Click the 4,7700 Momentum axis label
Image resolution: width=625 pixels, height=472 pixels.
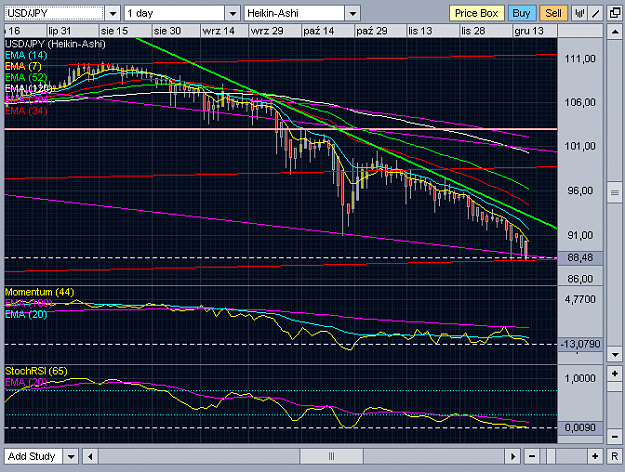pyautogui.click(x=580, y=299)
